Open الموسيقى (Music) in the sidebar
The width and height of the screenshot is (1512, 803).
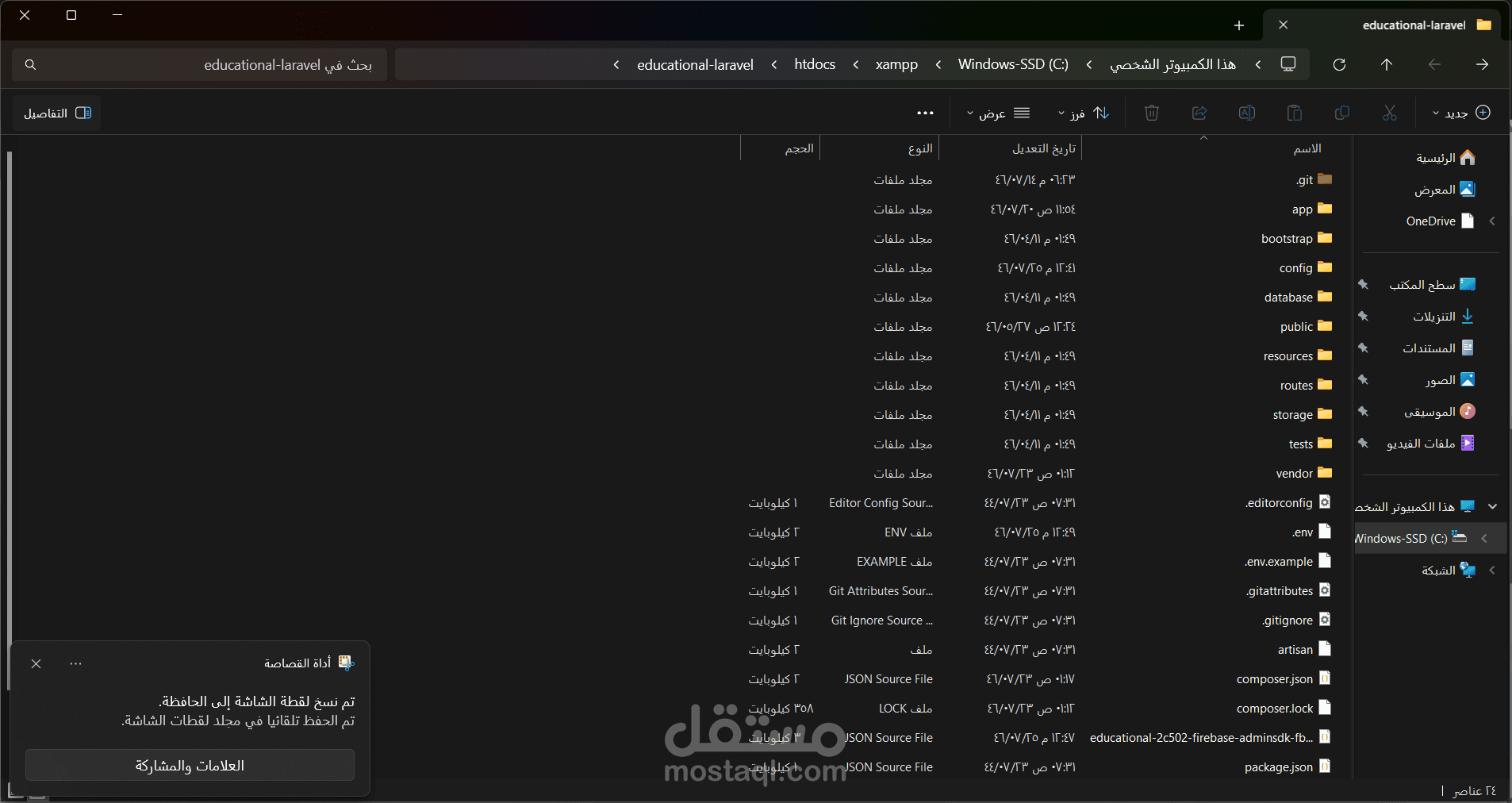click(x=1439, y=412)
